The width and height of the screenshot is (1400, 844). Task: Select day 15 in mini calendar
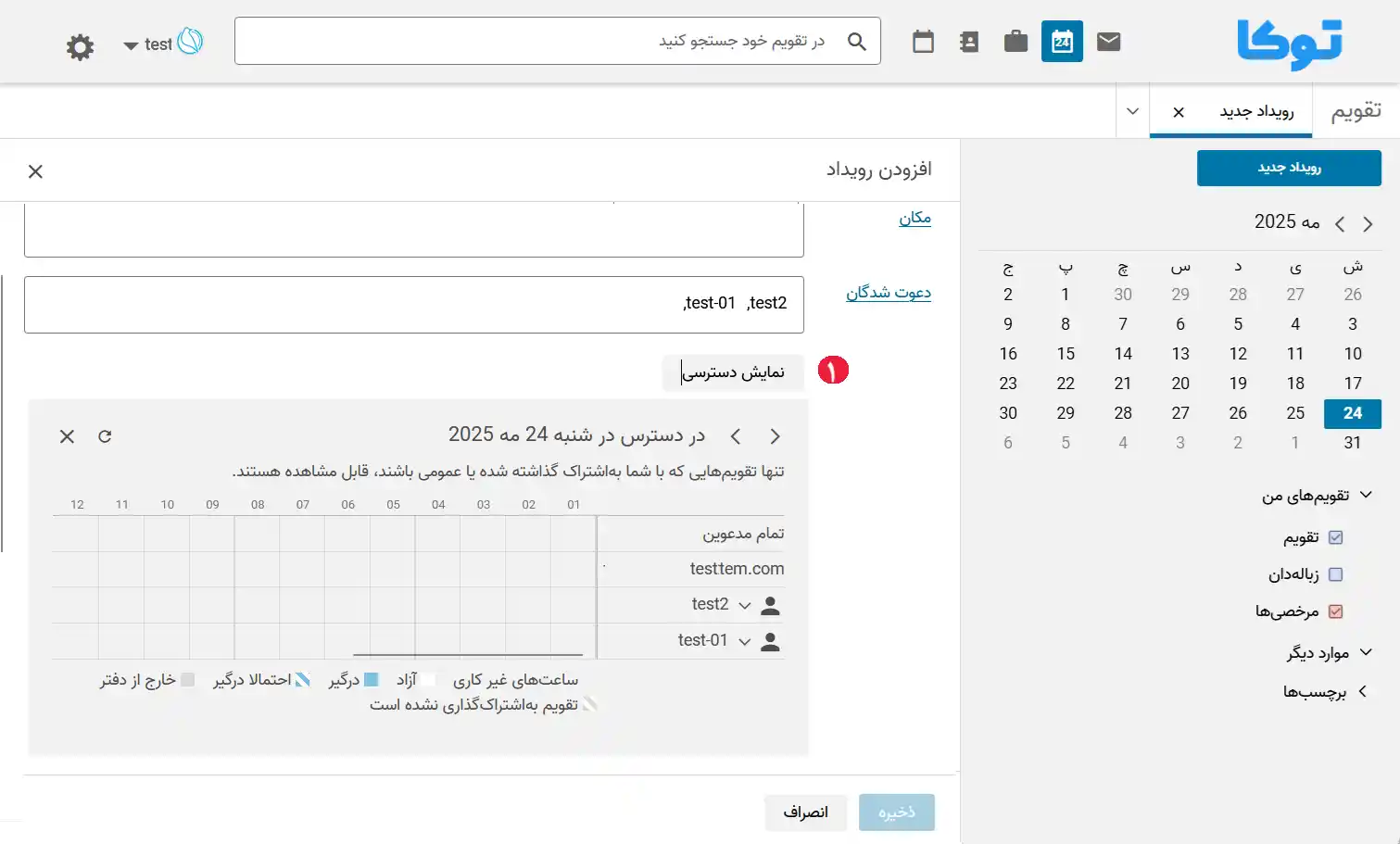pos(1066,354)
